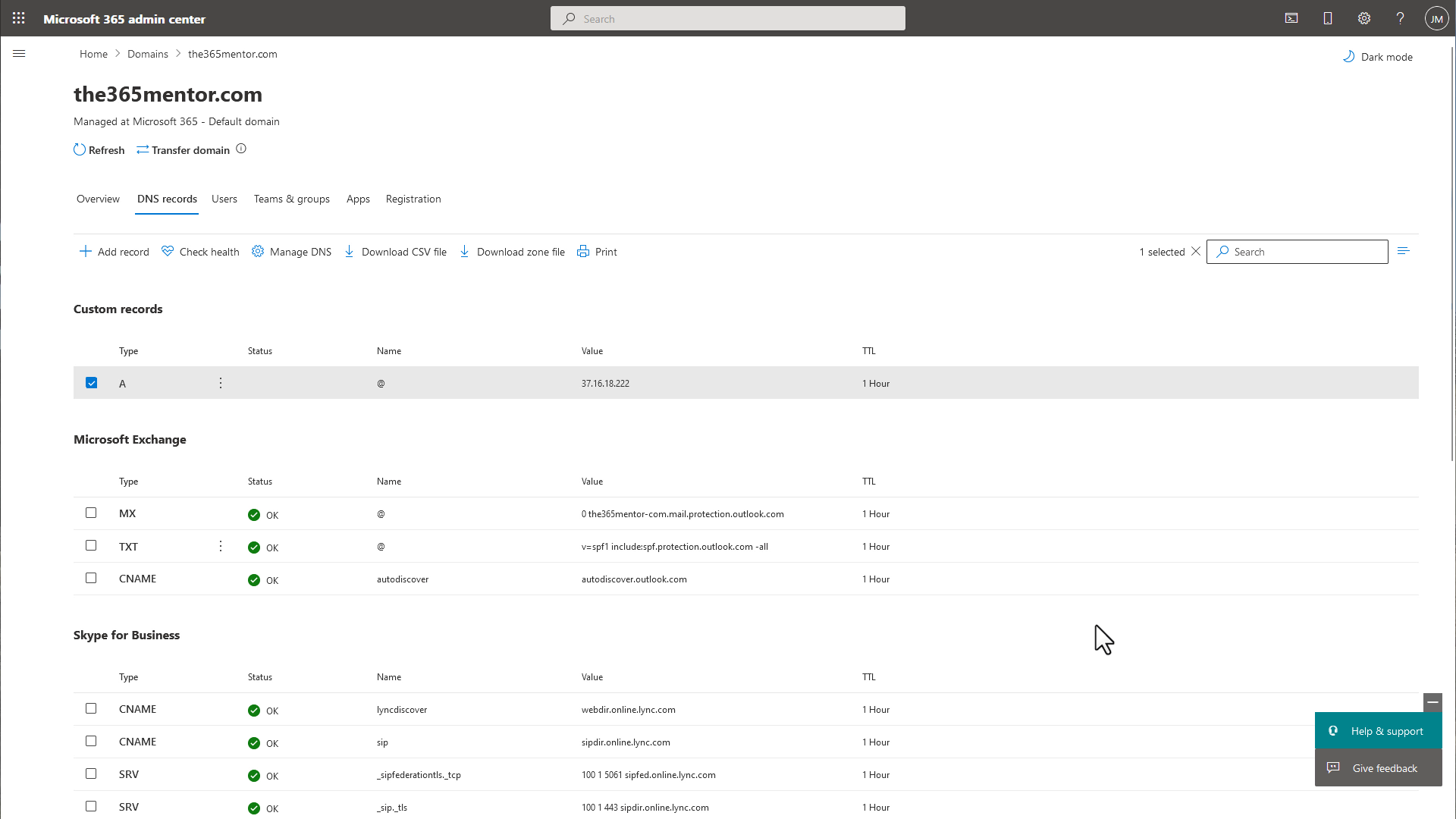The height and width of the screenshot is (819, 1456).
Task: Switch to the Overview tab
Action: [x=98, y=199]
